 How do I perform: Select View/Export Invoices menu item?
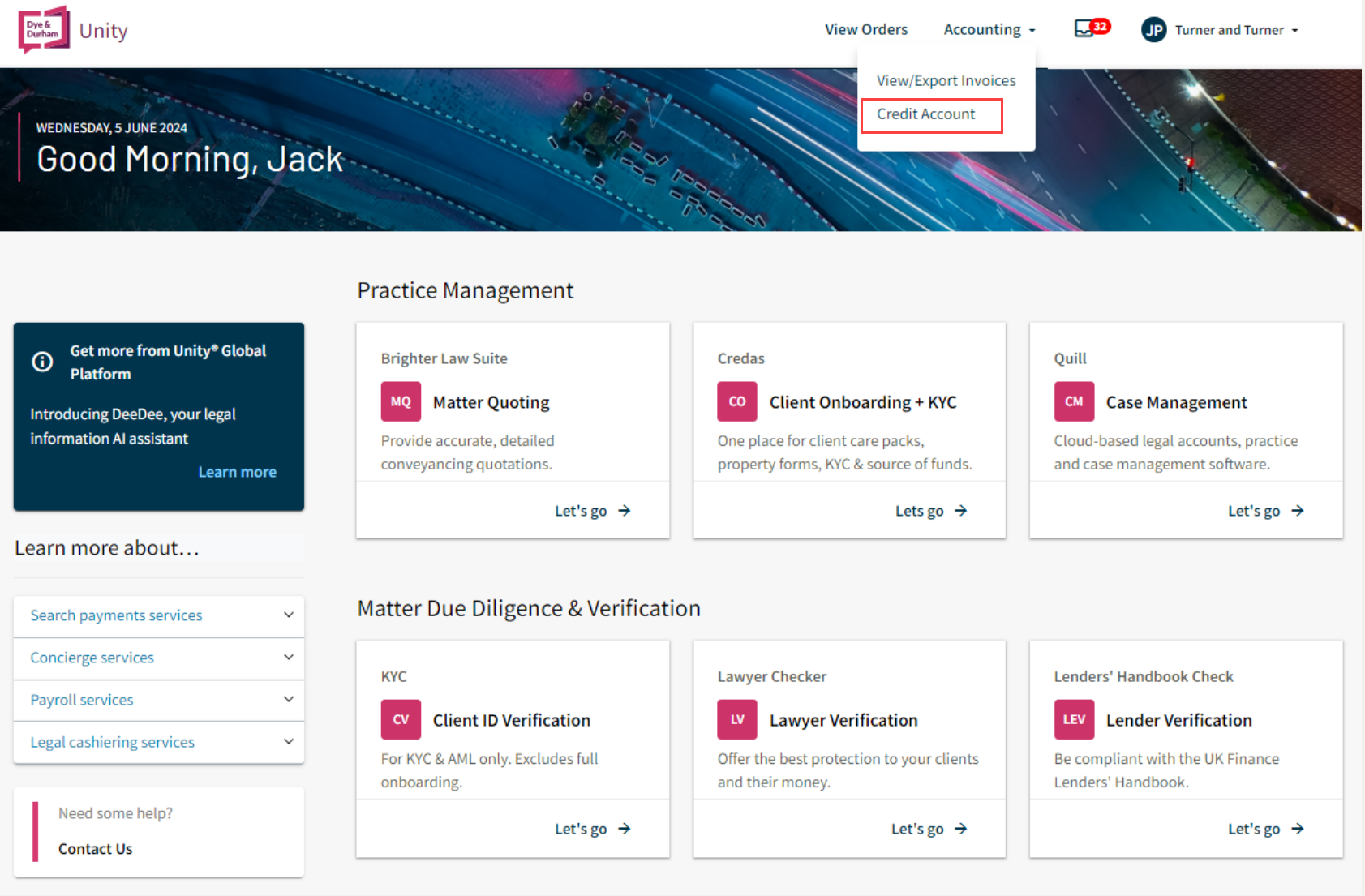(946, 80)
